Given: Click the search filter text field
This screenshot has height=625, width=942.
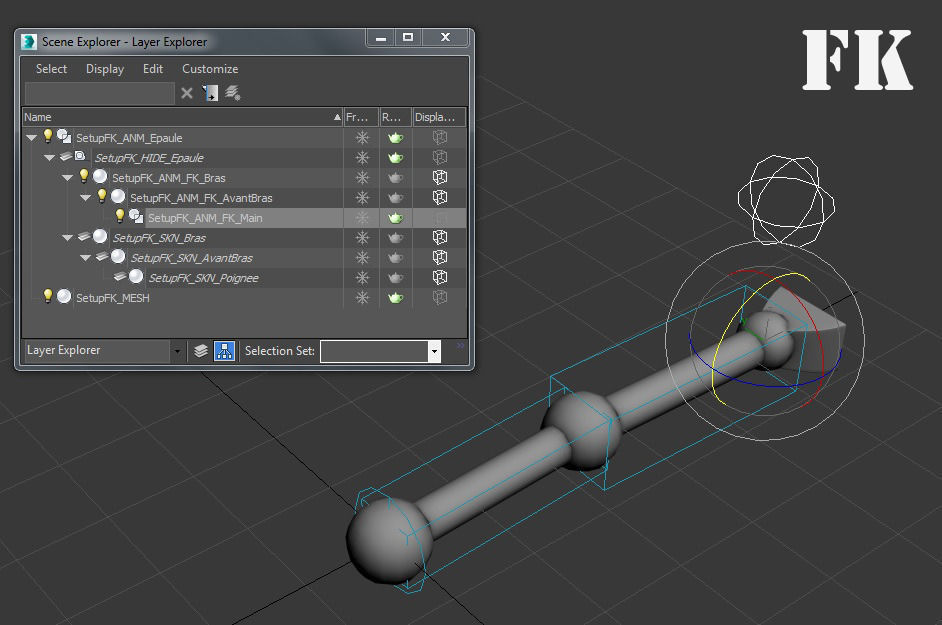Looking at the screenshot, I should [x=100, y=94].
